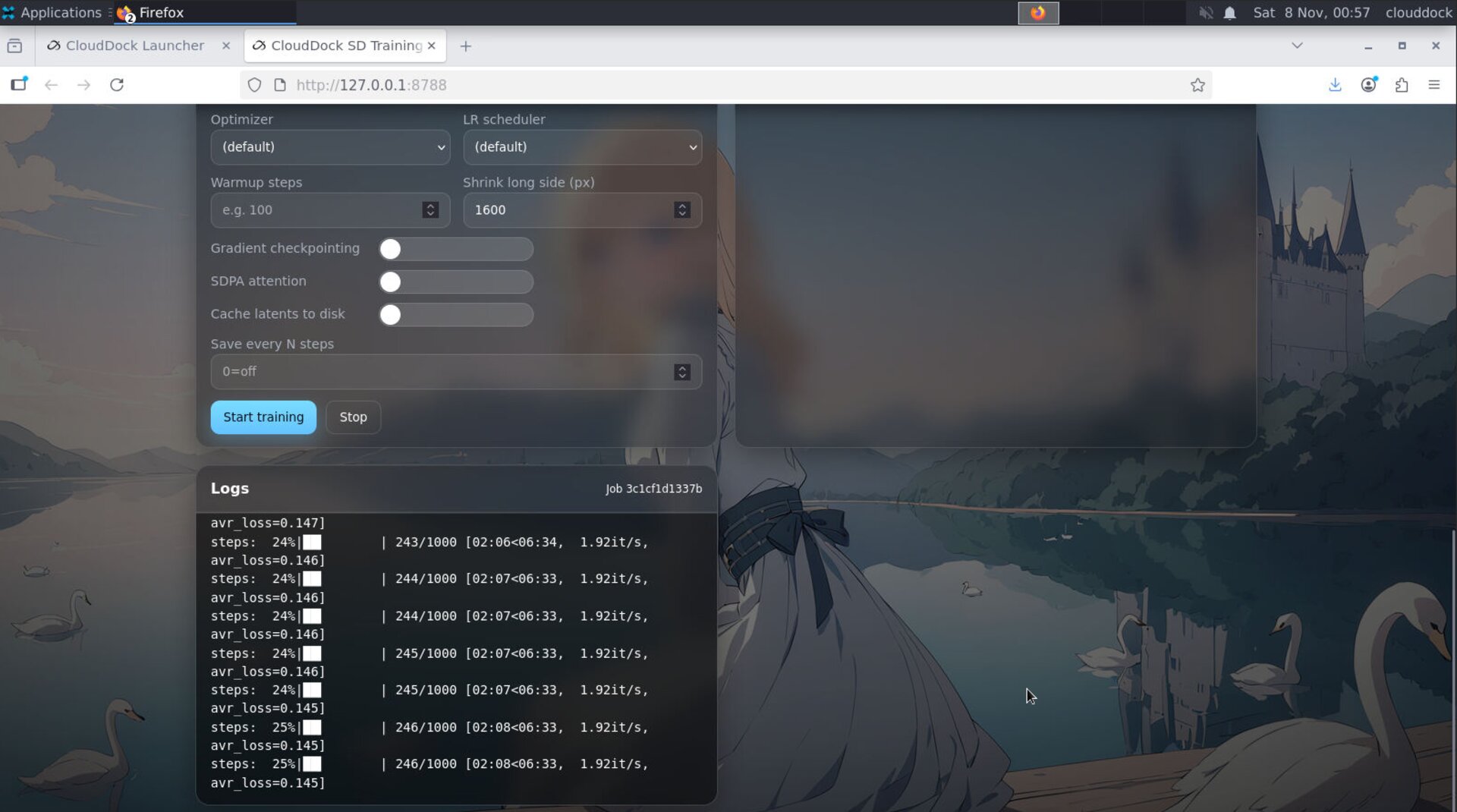Reload the CloudDock SD Training page

coord(117,84)
